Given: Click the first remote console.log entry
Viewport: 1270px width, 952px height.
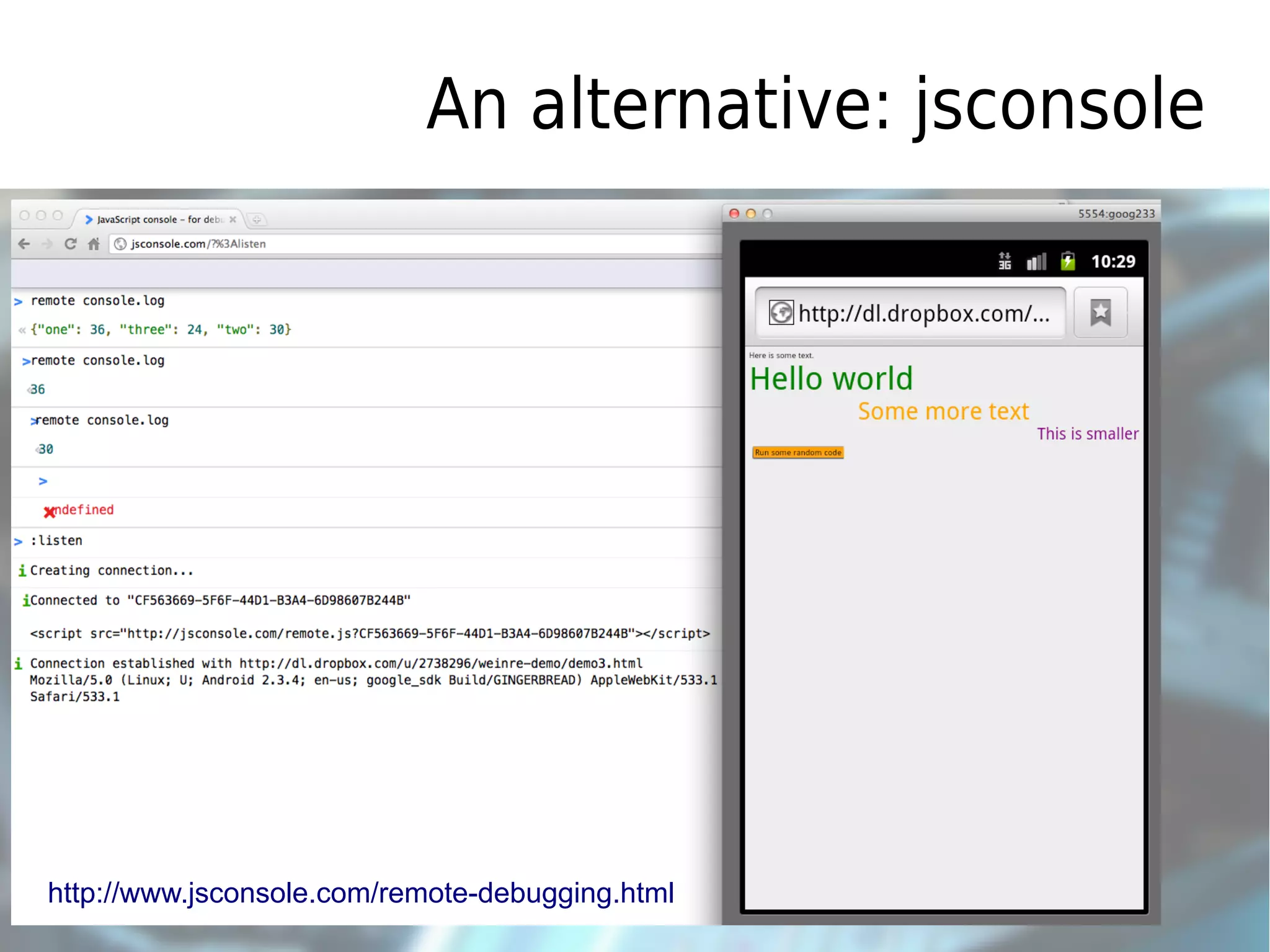Looking at the screenshot, I should click(x=97, y=301).
